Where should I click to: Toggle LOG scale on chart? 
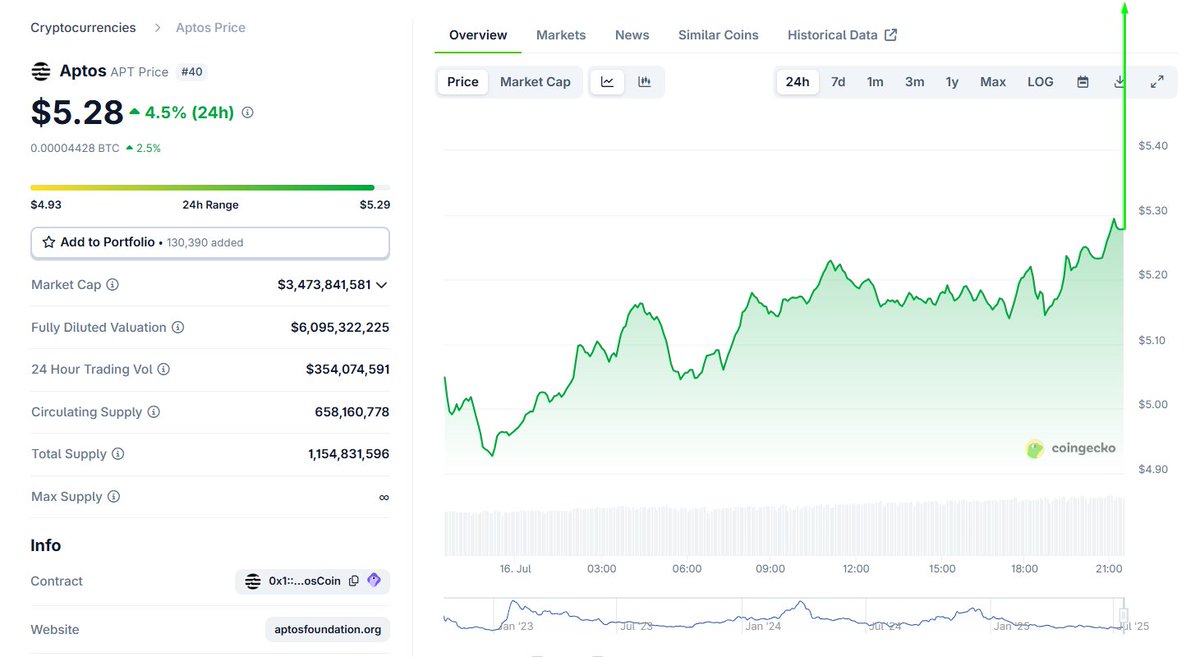point(1040,82)
